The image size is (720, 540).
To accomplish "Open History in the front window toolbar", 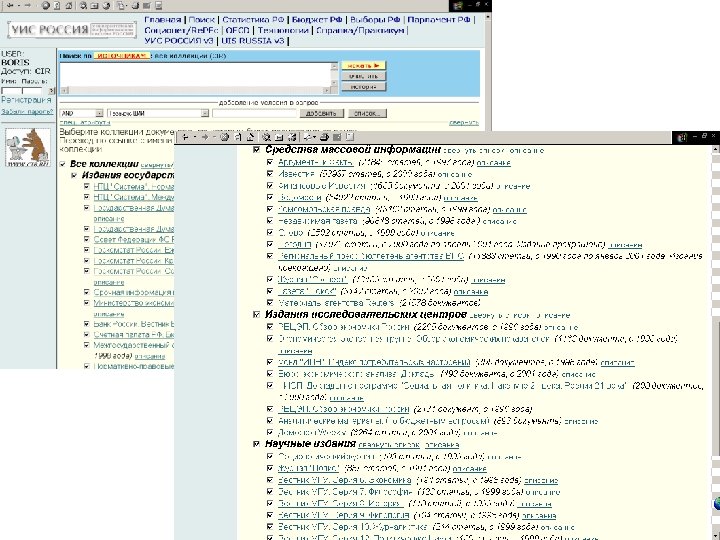I will [x=292, y=137].
